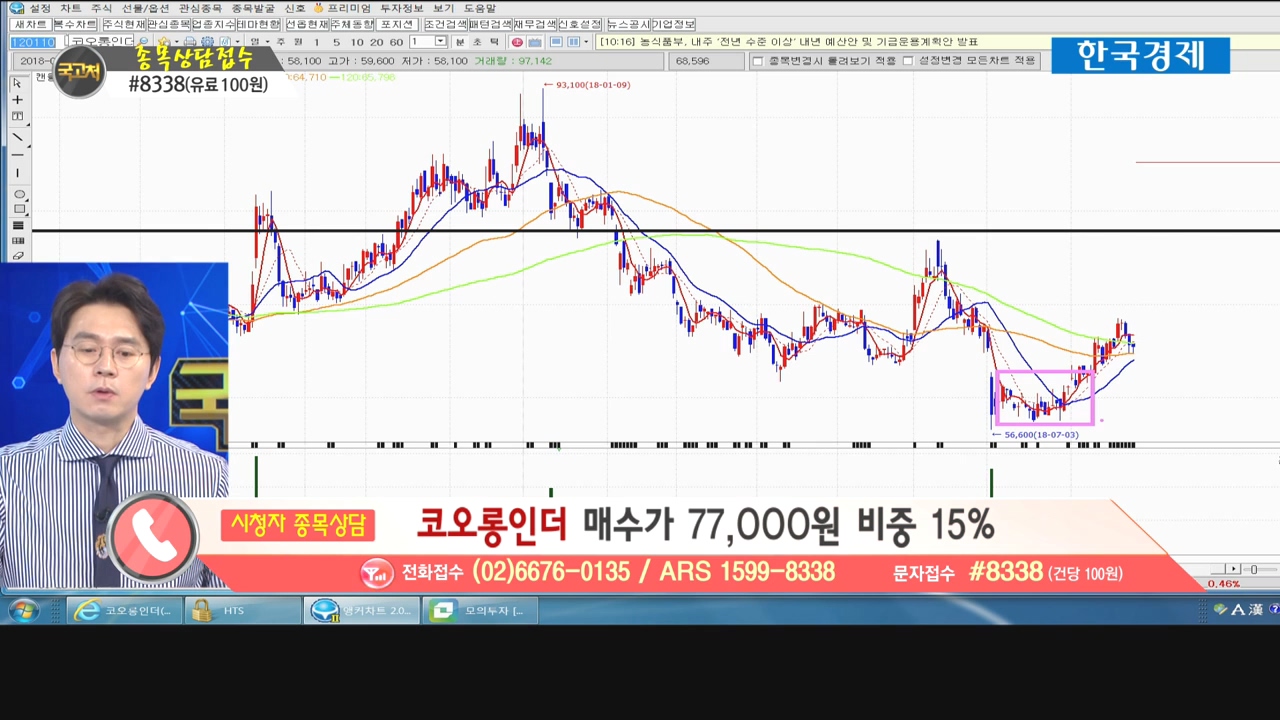The height and width of the screenshot is (720, 1280).
Task: Select the ellipse drawing tool
Action: coord(18,194)
